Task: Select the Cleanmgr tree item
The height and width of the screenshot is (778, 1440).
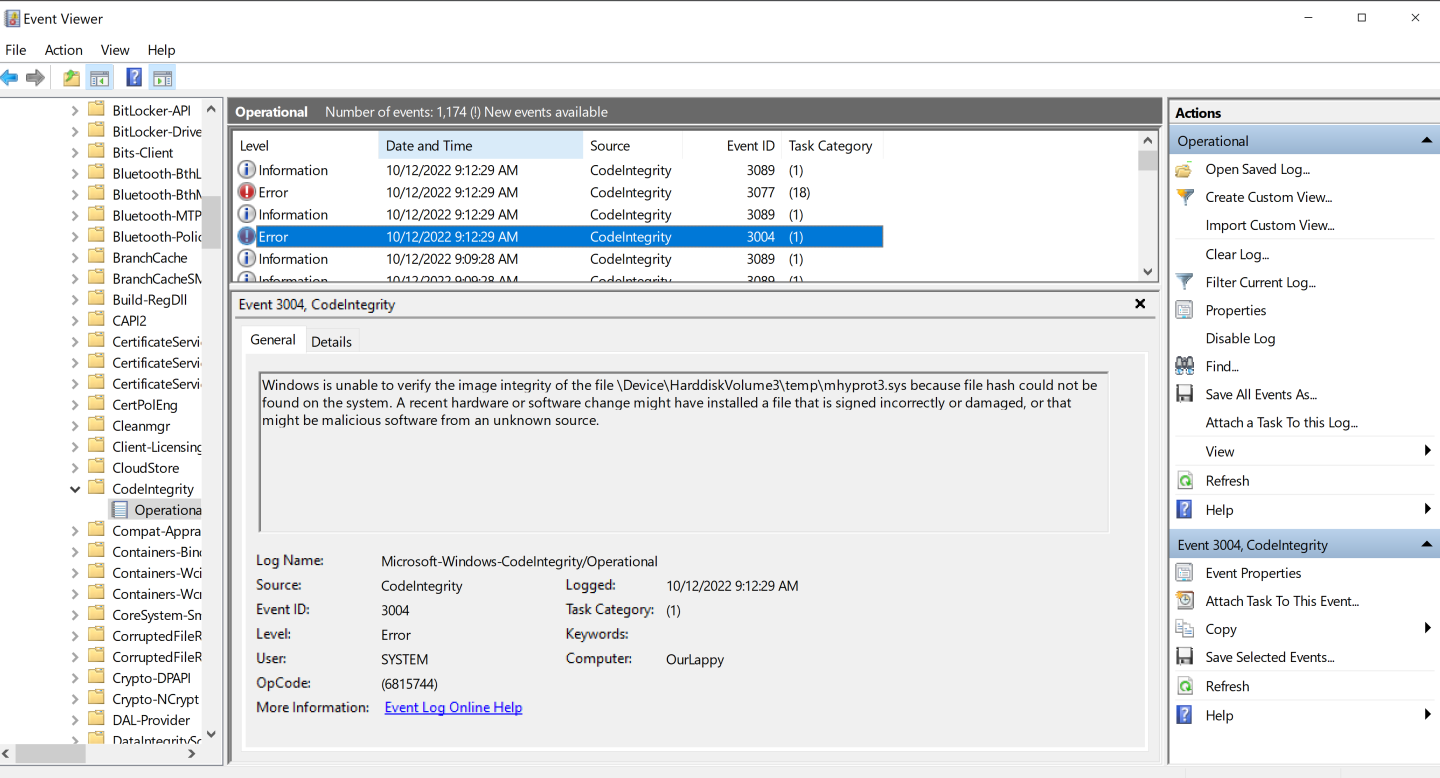Action: click(x=141, y=426)
